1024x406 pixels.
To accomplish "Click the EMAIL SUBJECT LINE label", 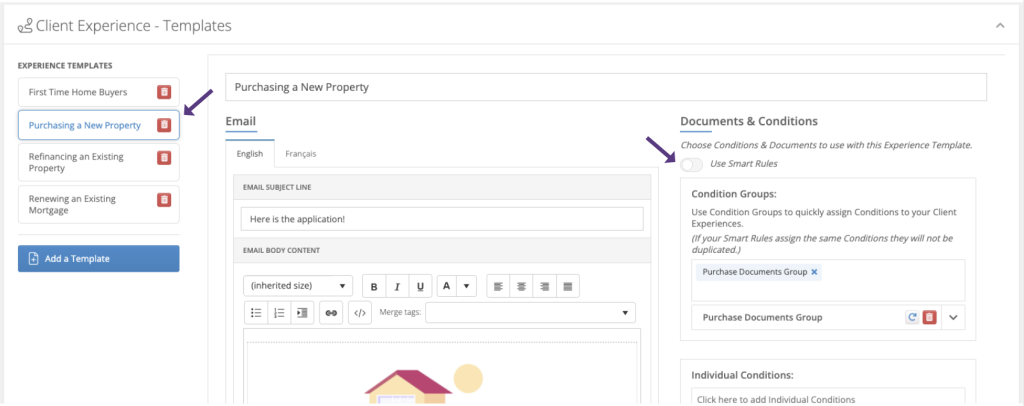I will [277, 187].
